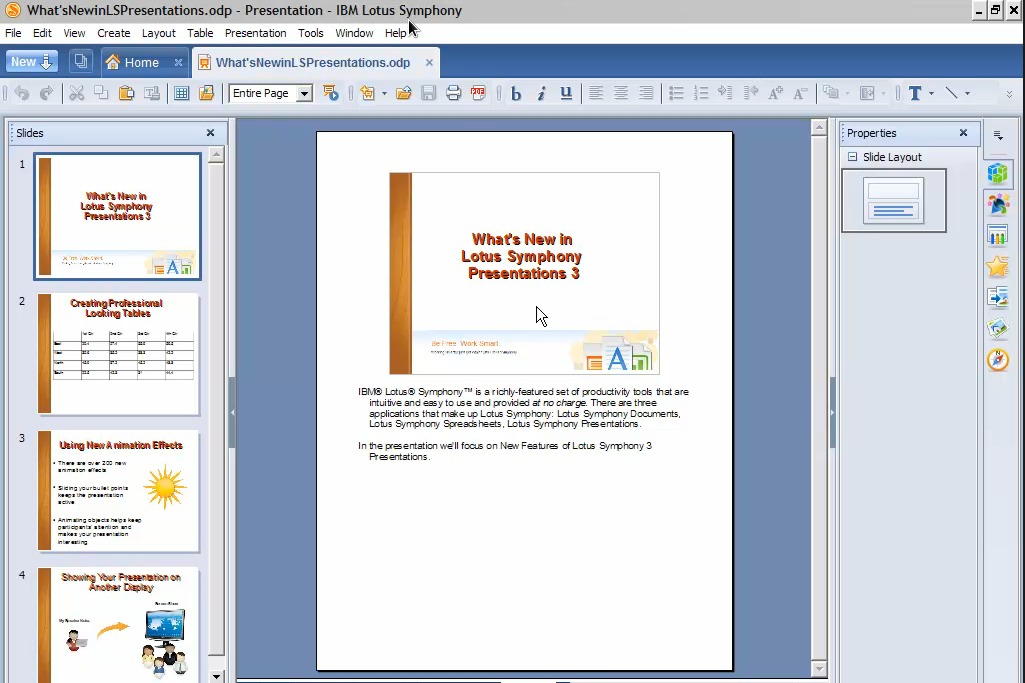Start the slide show with play icon

coord(331,93)
